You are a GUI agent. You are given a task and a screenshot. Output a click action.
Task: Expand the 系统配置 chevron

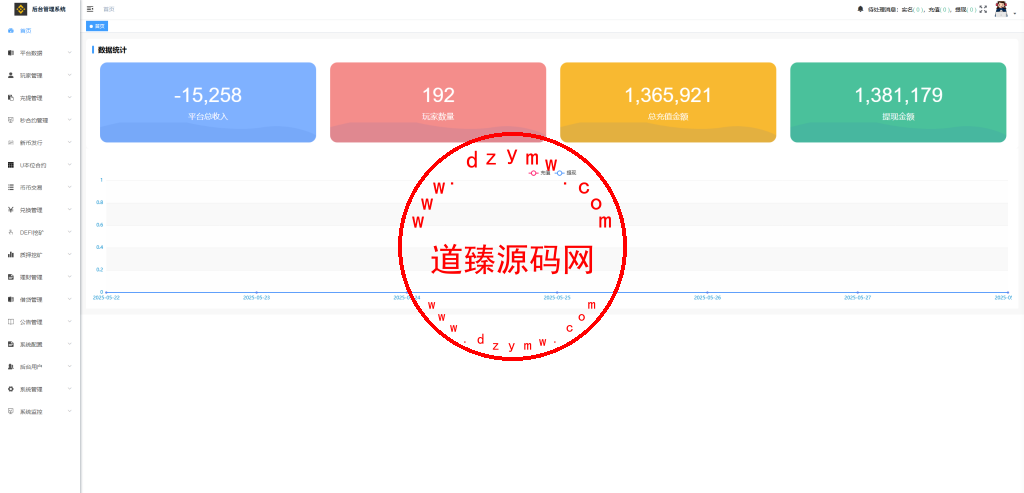click(70, 344)
